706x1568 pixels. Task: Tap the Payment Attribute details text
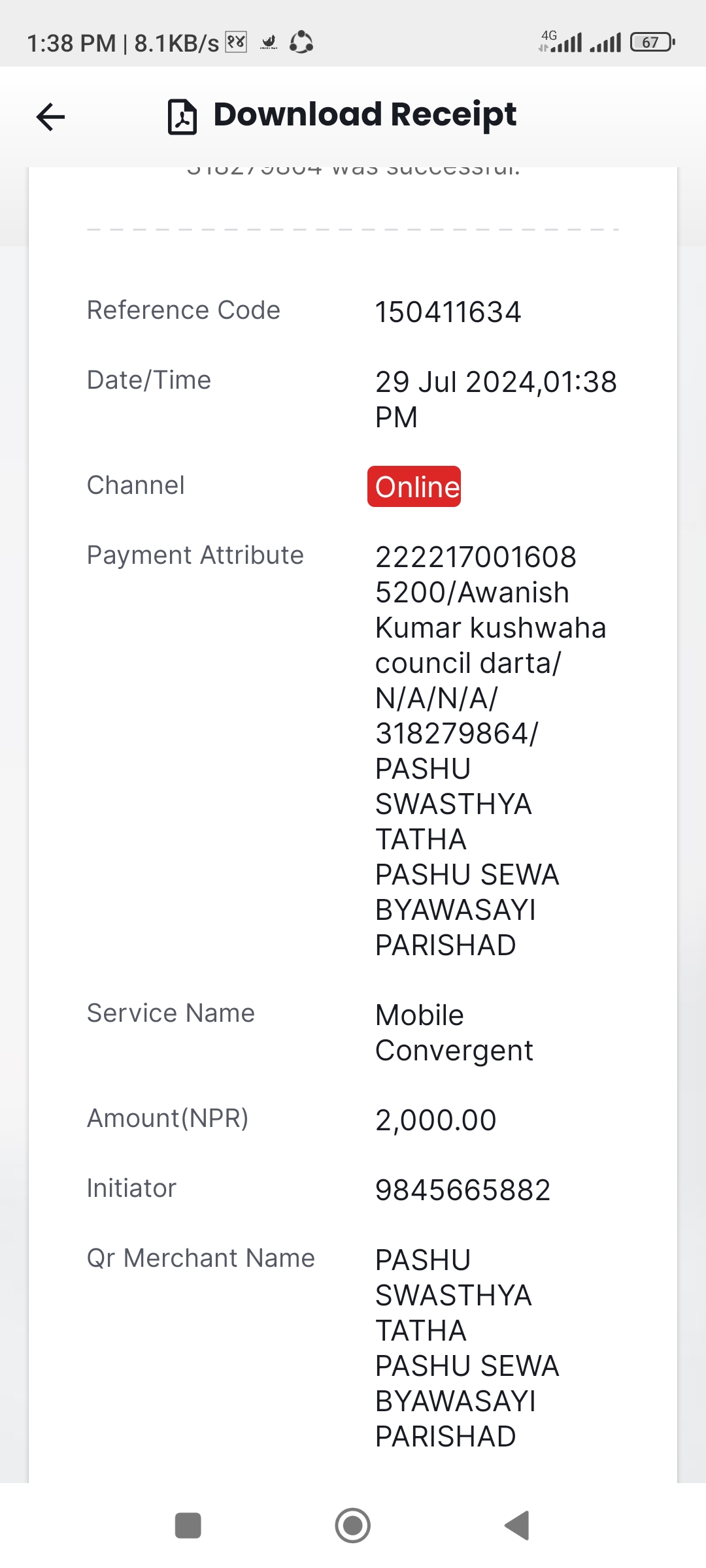pos(491,751)
